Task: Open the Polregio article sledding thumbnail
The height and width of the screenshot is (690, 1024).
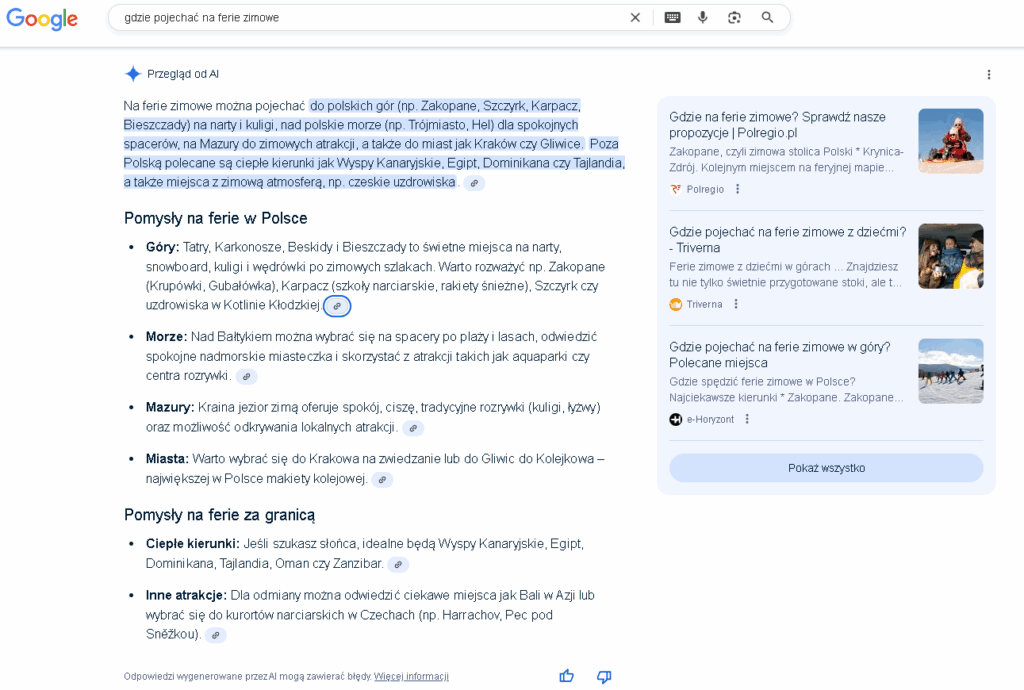Action: (x=950, y=141)
